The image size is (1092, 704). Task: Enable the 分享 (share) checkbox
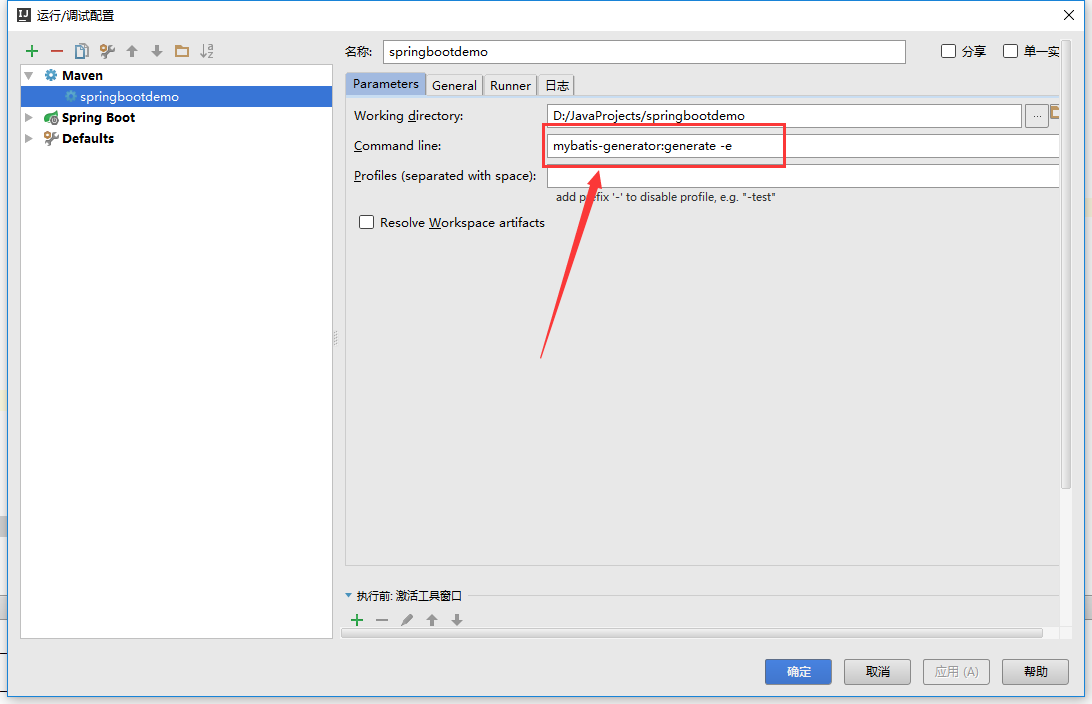pyautogui.click(x=948, y=51)
